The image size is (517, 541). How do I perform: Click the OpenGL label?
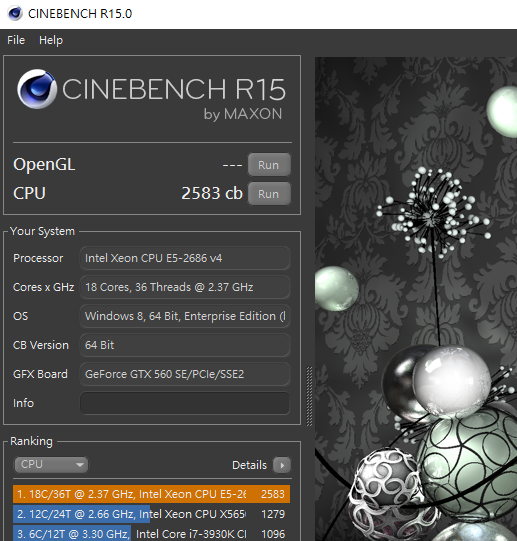pyautogui.click(x=44, y=165)
